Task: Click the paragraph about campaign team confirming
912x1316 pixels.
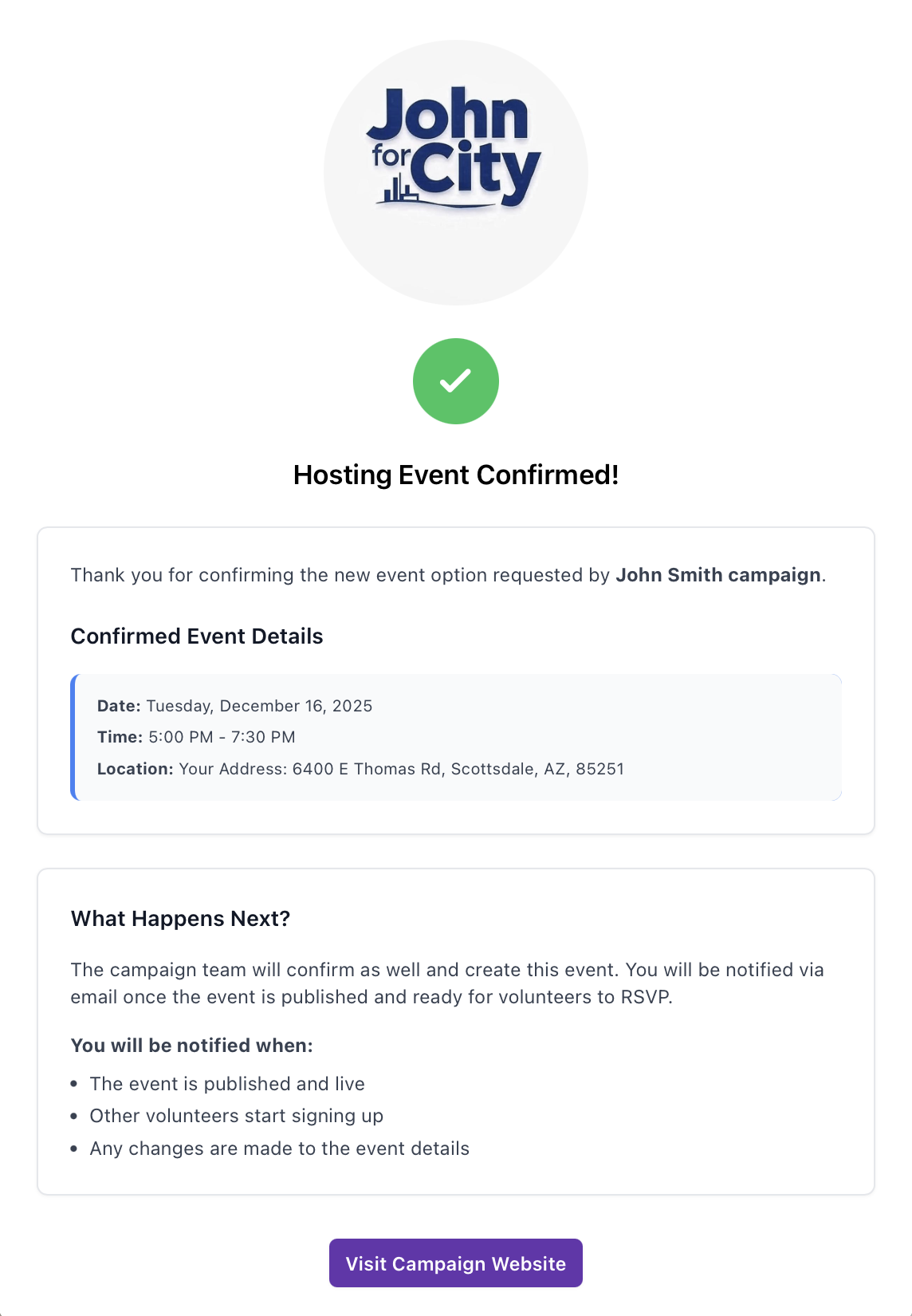Action: point(446,983)
